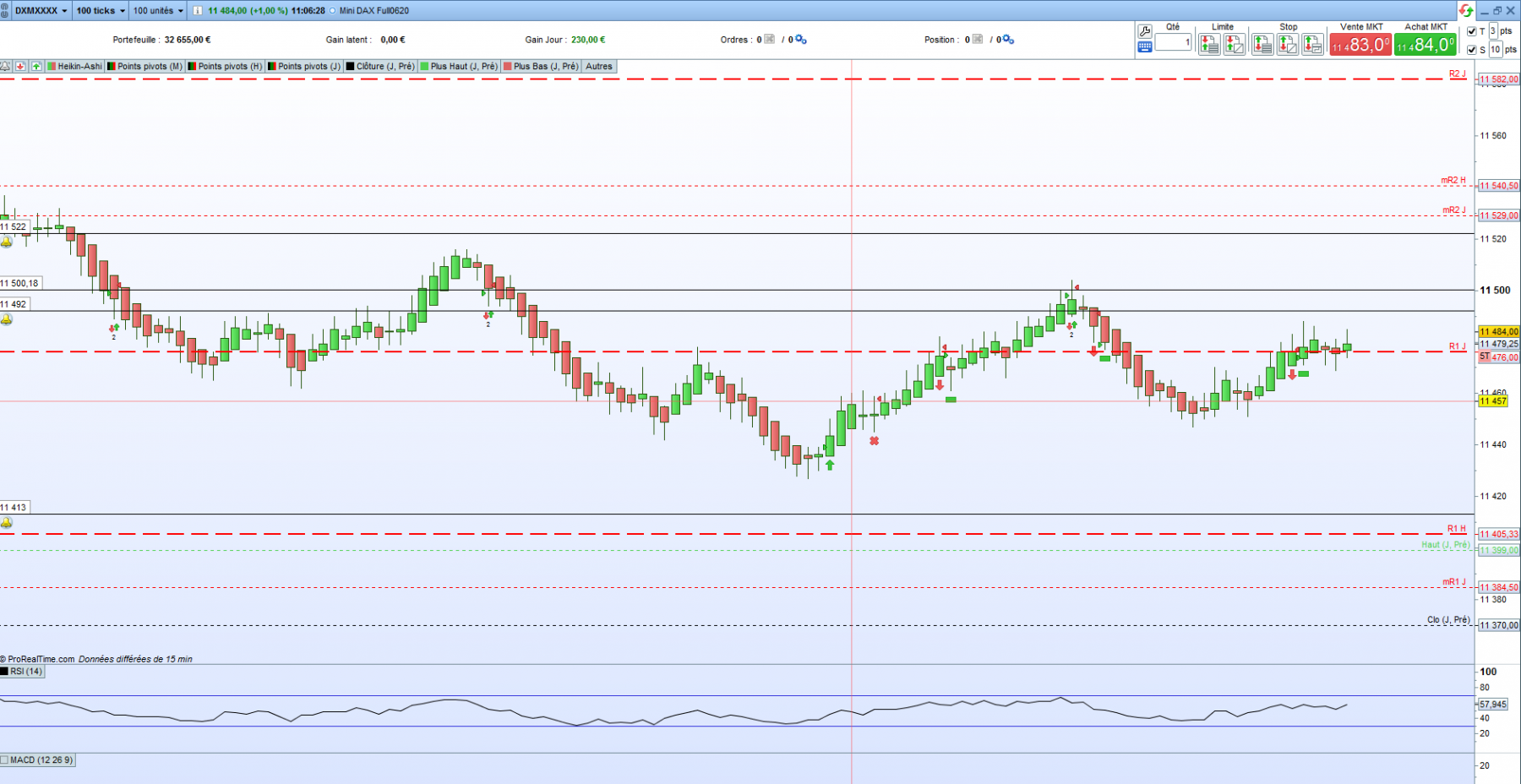The width and height of the screenshot is (1521, 784).
Task: Click the chain link icon beside DXMXXXX
Action: tap(5, 10)
